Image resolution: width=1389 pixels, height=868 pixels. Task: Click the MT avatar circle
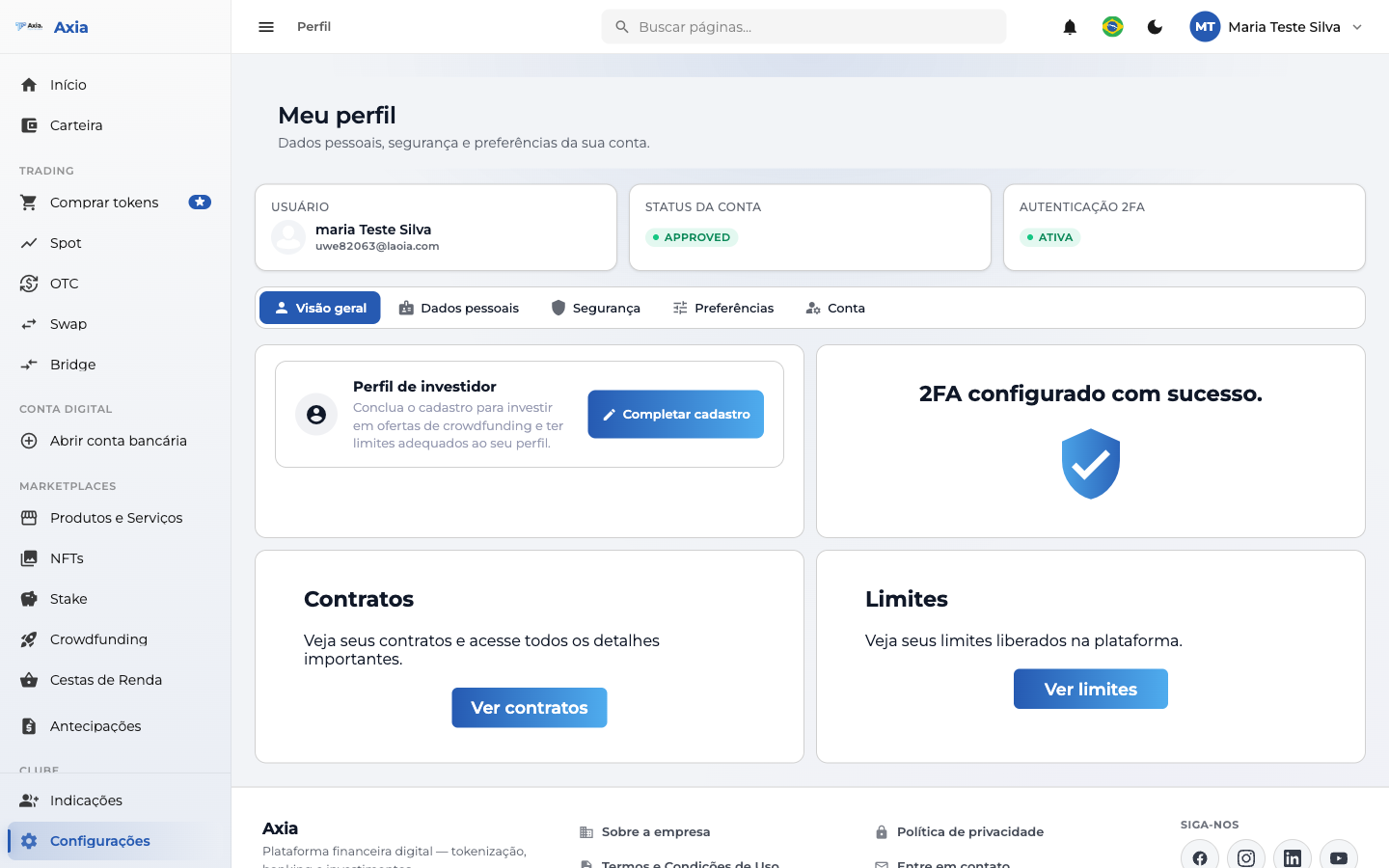(x=1205, y=27)
